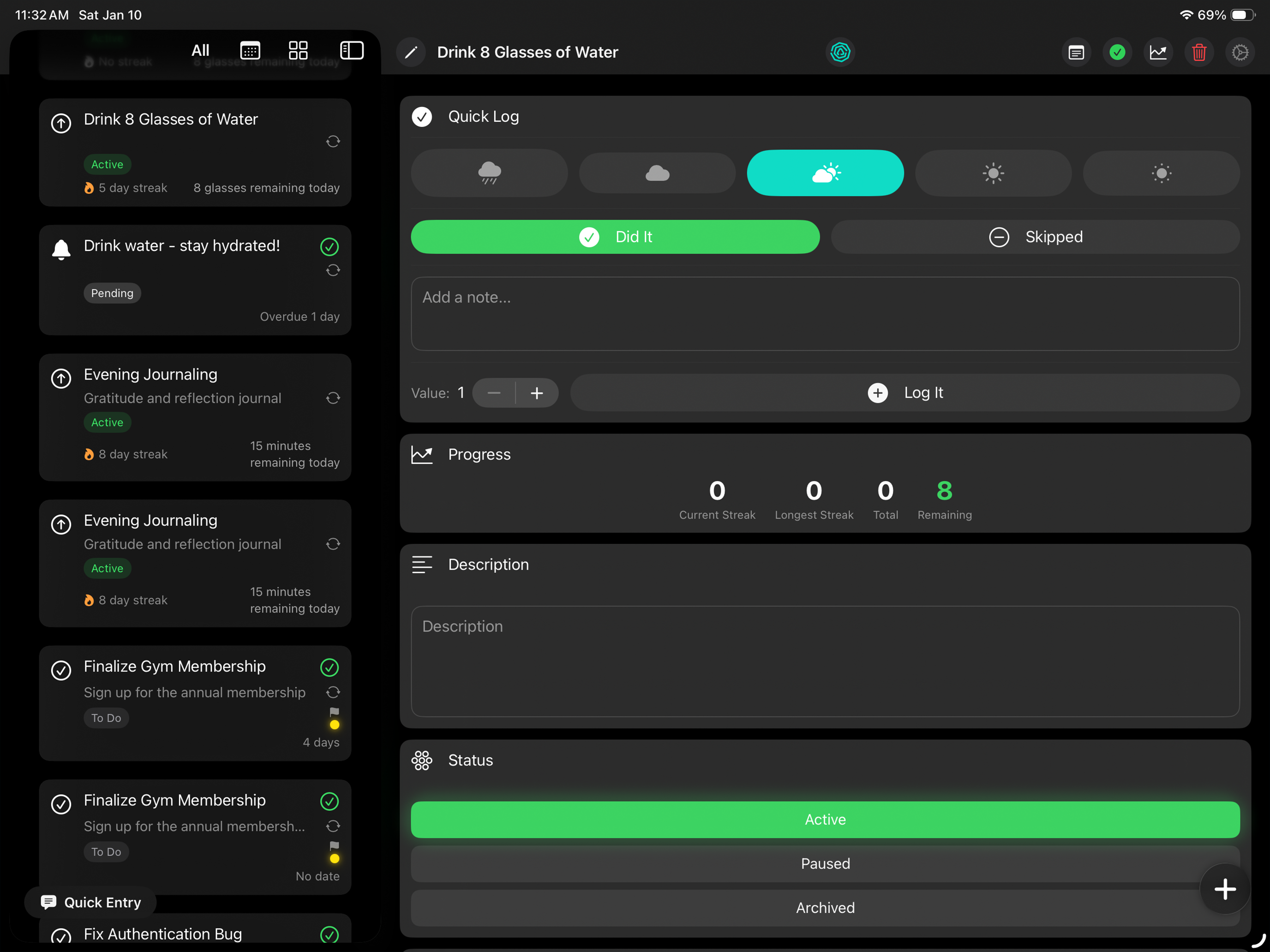Viewport: 1270px width, 952px height.
Task: Switch to the grid view icon
Action: pyautogui.click(x=298, y=50)
